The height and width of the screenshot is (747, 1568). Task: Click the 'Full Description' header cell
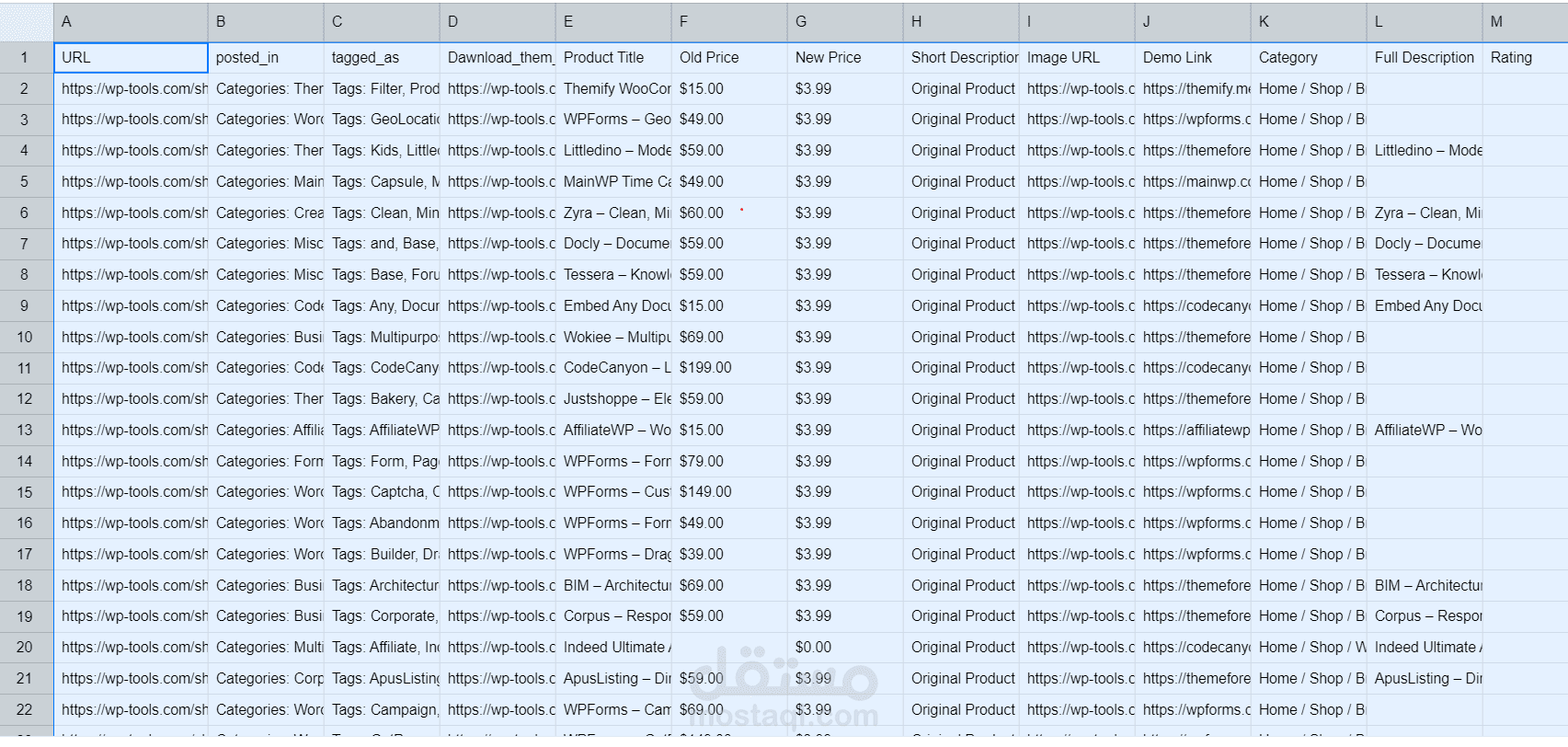tap(1425, 57)
